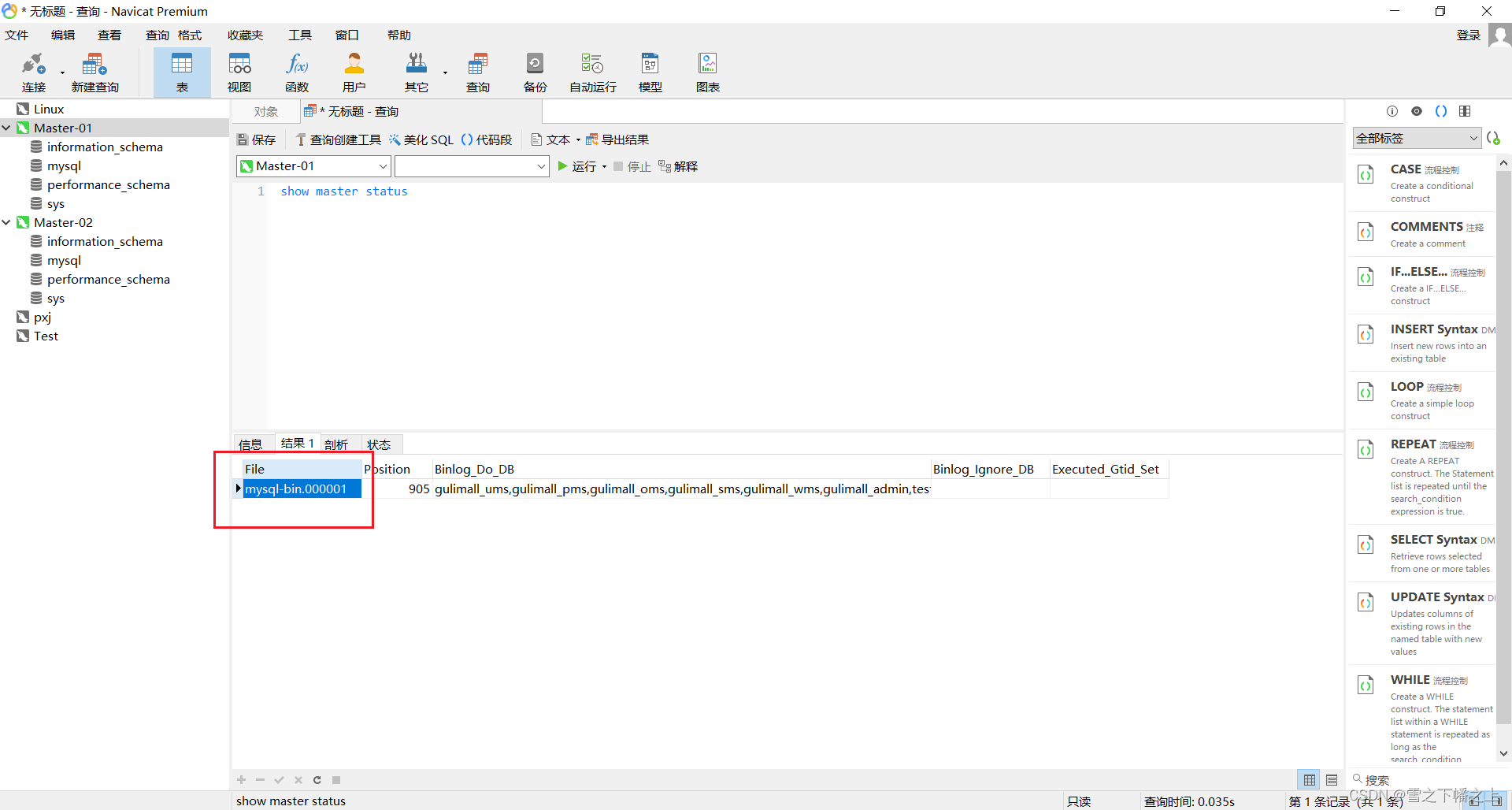Open the 模型 model icon
1512x810 pixels.
click(650, 72)
